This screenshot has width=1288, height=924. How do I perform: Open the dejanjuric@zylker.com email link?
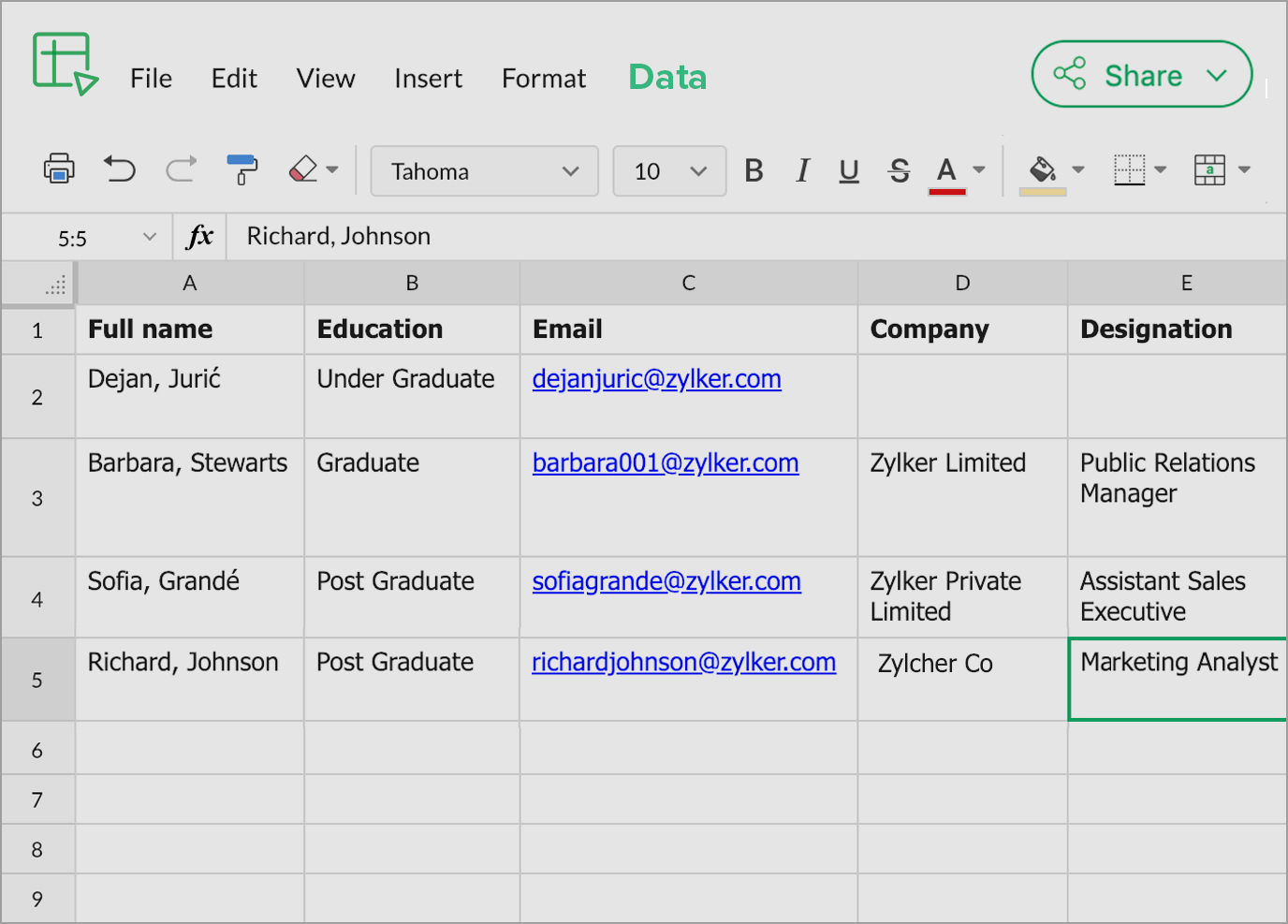656,379
